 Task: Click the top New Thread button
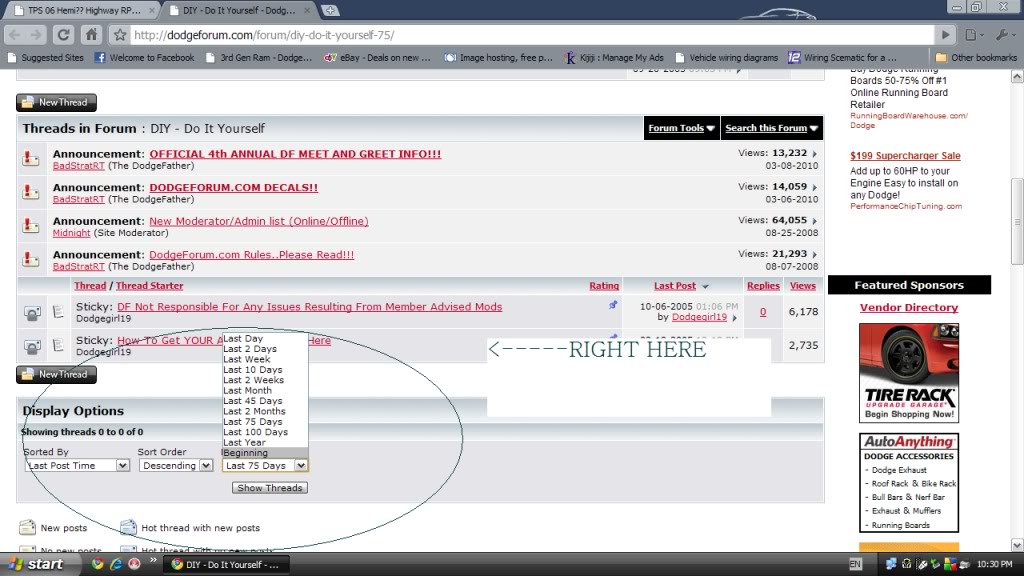tap(56, 103)
